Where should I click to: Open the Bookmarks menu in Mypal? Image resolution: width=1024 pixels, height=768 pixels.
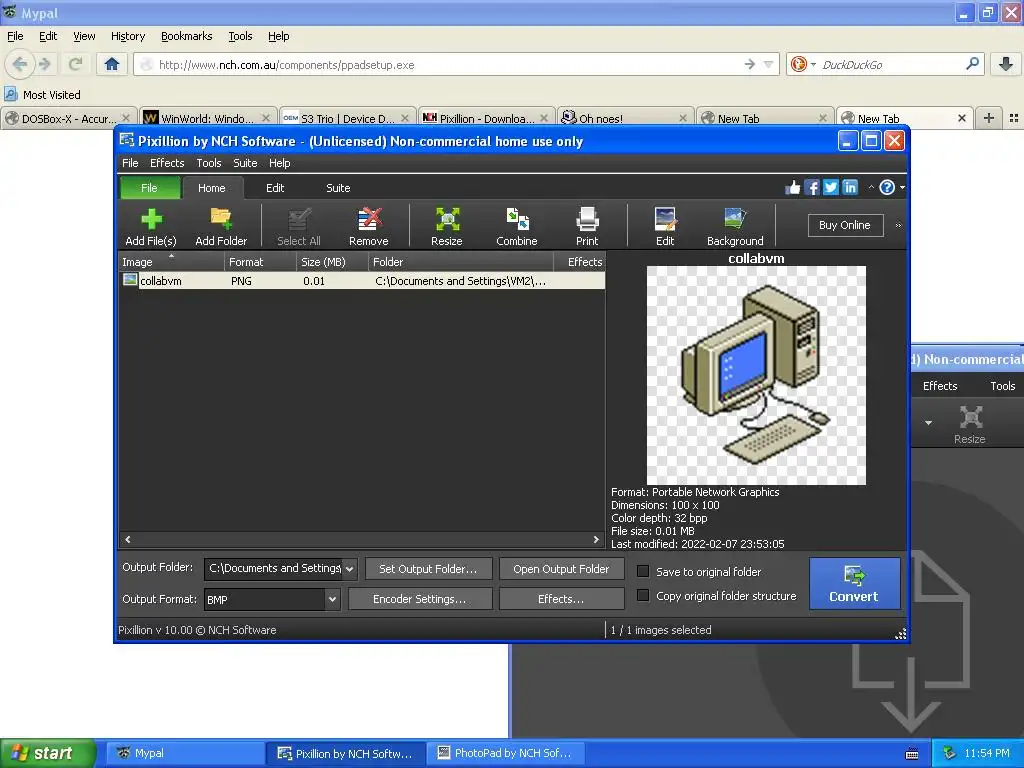(x=187, y=36)
